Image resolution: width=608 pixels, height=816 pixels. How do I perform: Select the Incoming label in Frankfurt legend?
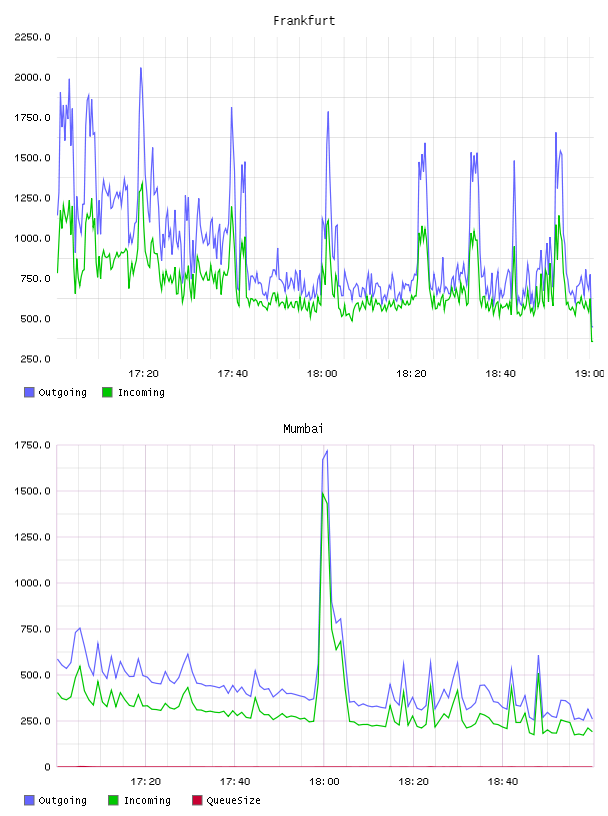[x=141, y=392]
